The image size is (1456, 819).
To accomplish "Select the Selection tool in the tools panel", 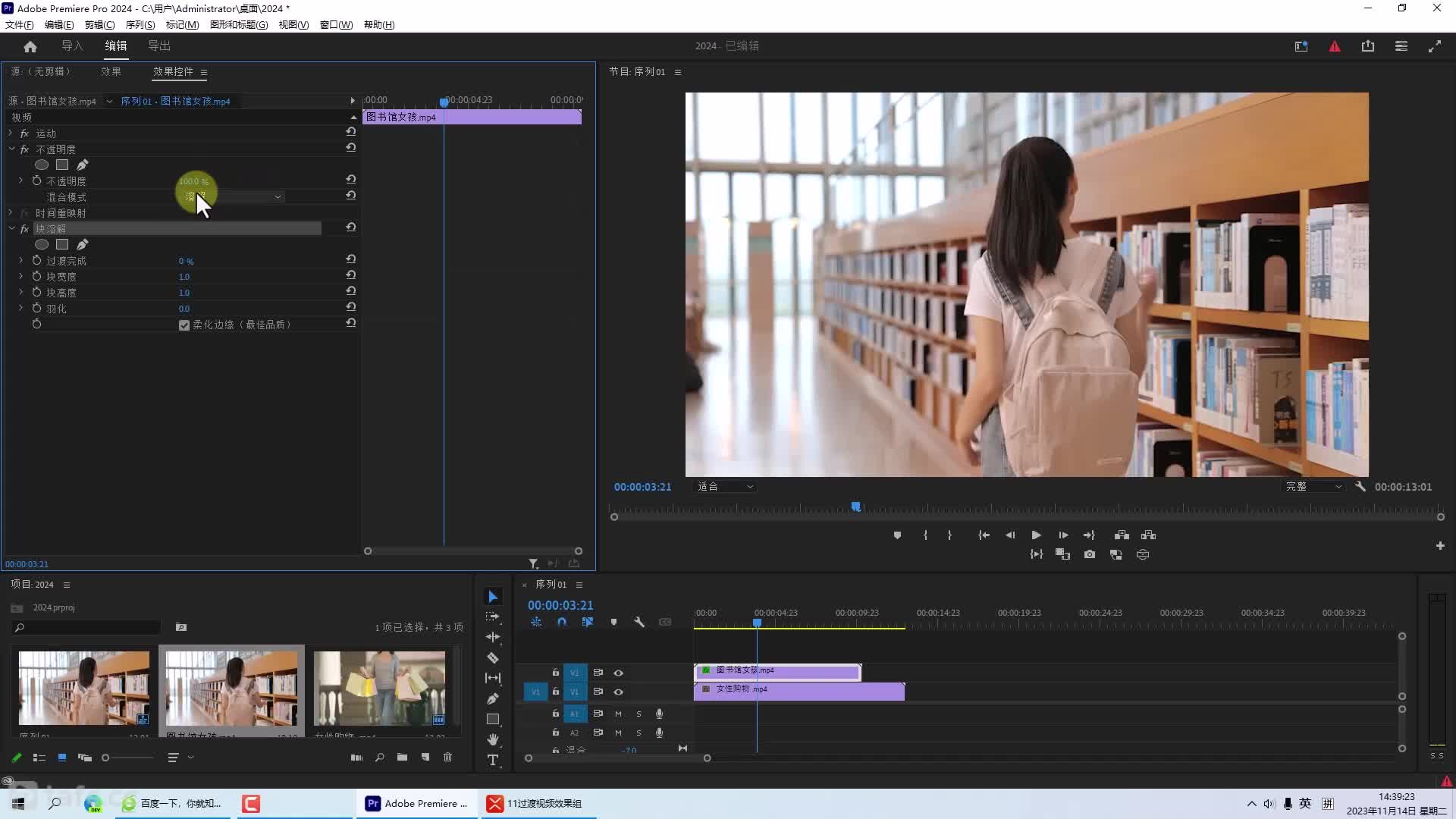I will coord(493,597).
